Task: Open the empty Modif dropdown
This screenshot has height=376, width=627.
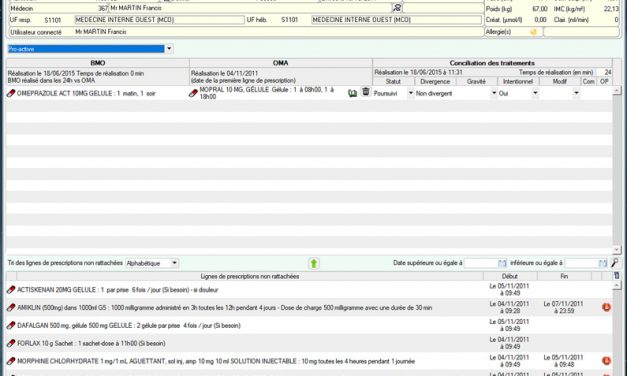Action: [576, 93]
